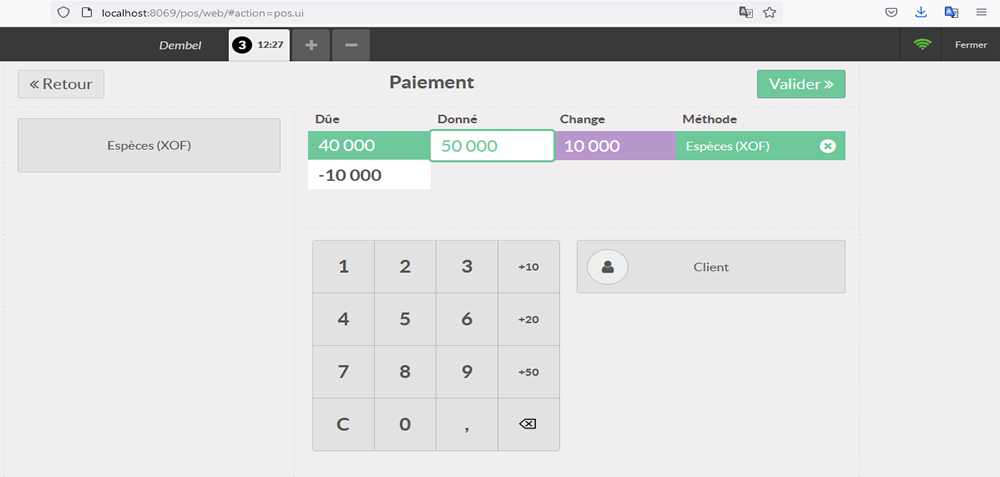
Task: Open the Firefox hamburger menu
Action: coord(981,13)
